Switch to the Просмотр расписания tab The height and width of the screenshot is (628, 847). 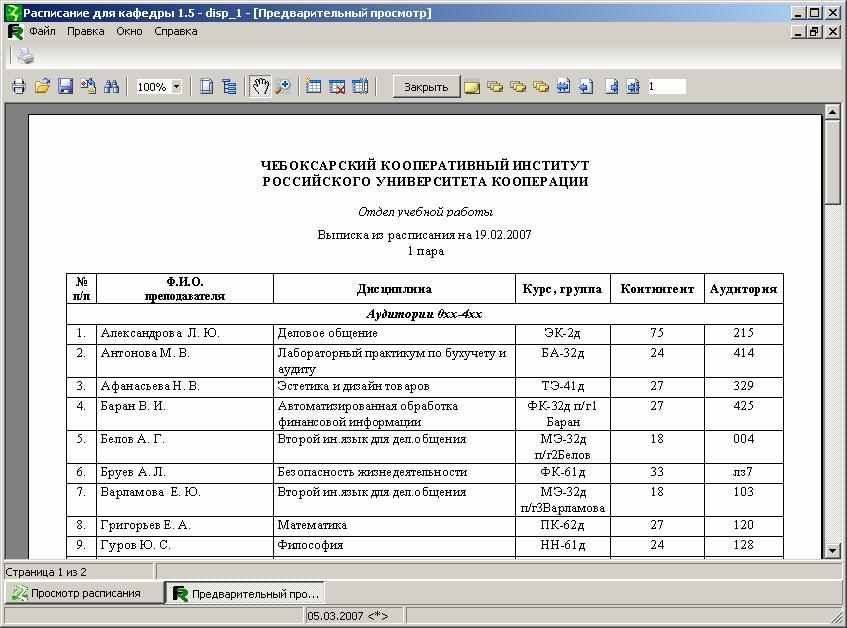[x=84, y=593]
